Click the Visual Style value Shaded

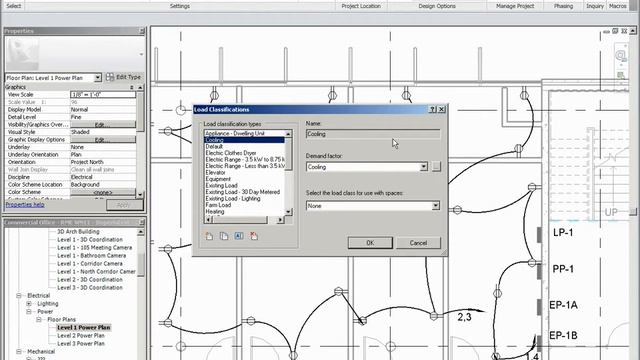(x=103, y=132)
